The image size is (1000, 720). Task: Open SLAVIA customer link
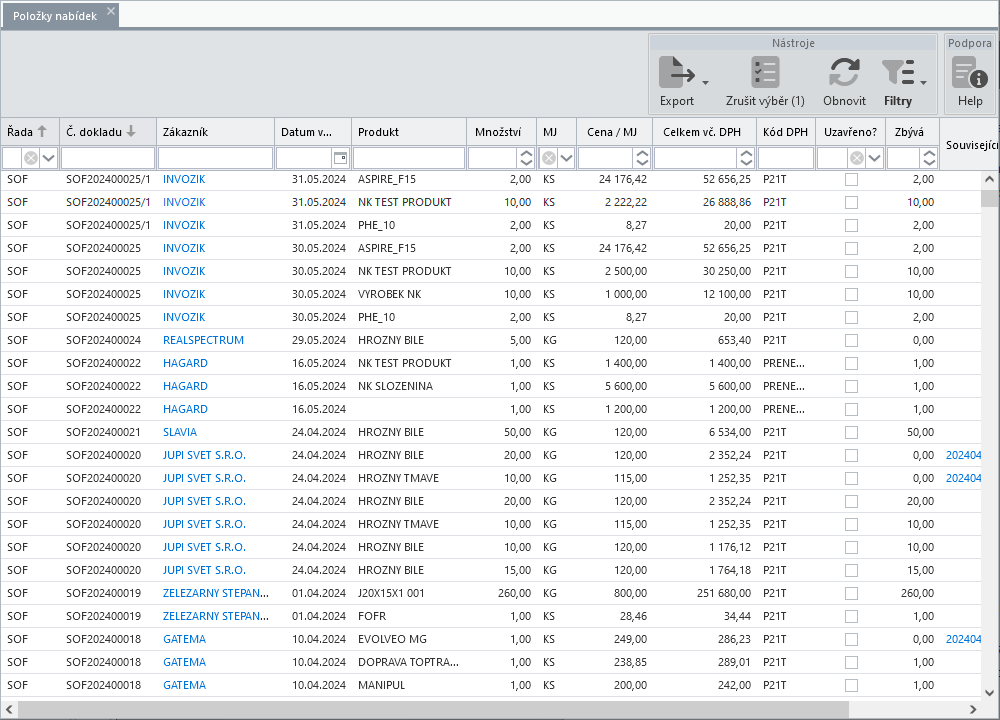180,432
